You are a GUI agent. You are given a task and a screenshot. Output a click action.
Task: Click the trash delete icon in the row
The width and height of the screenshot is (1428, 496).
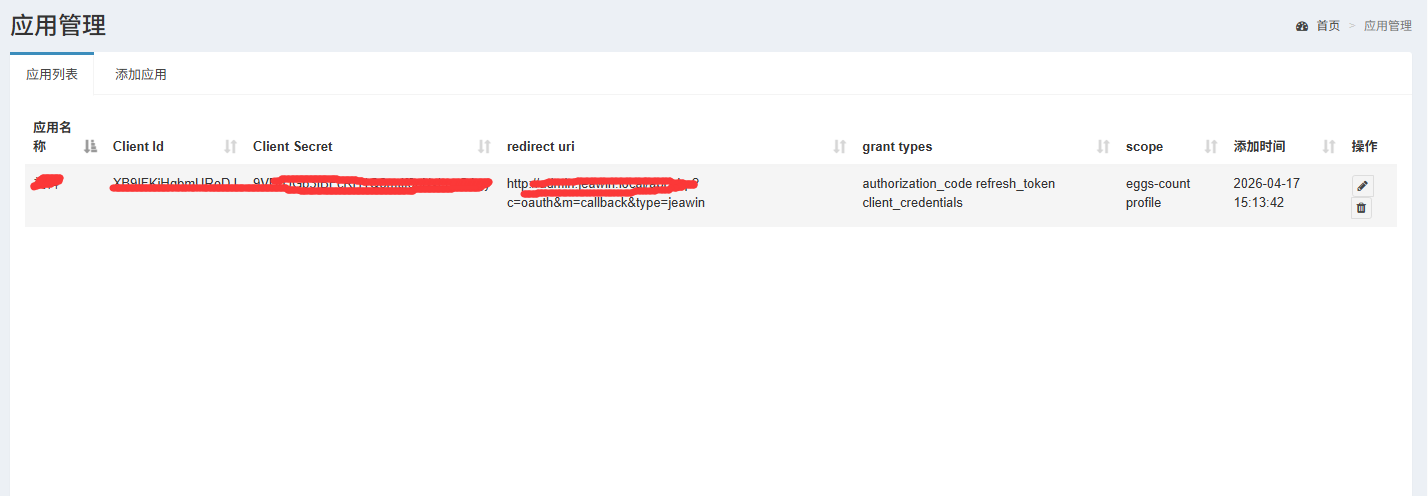tap(1361, 208)
